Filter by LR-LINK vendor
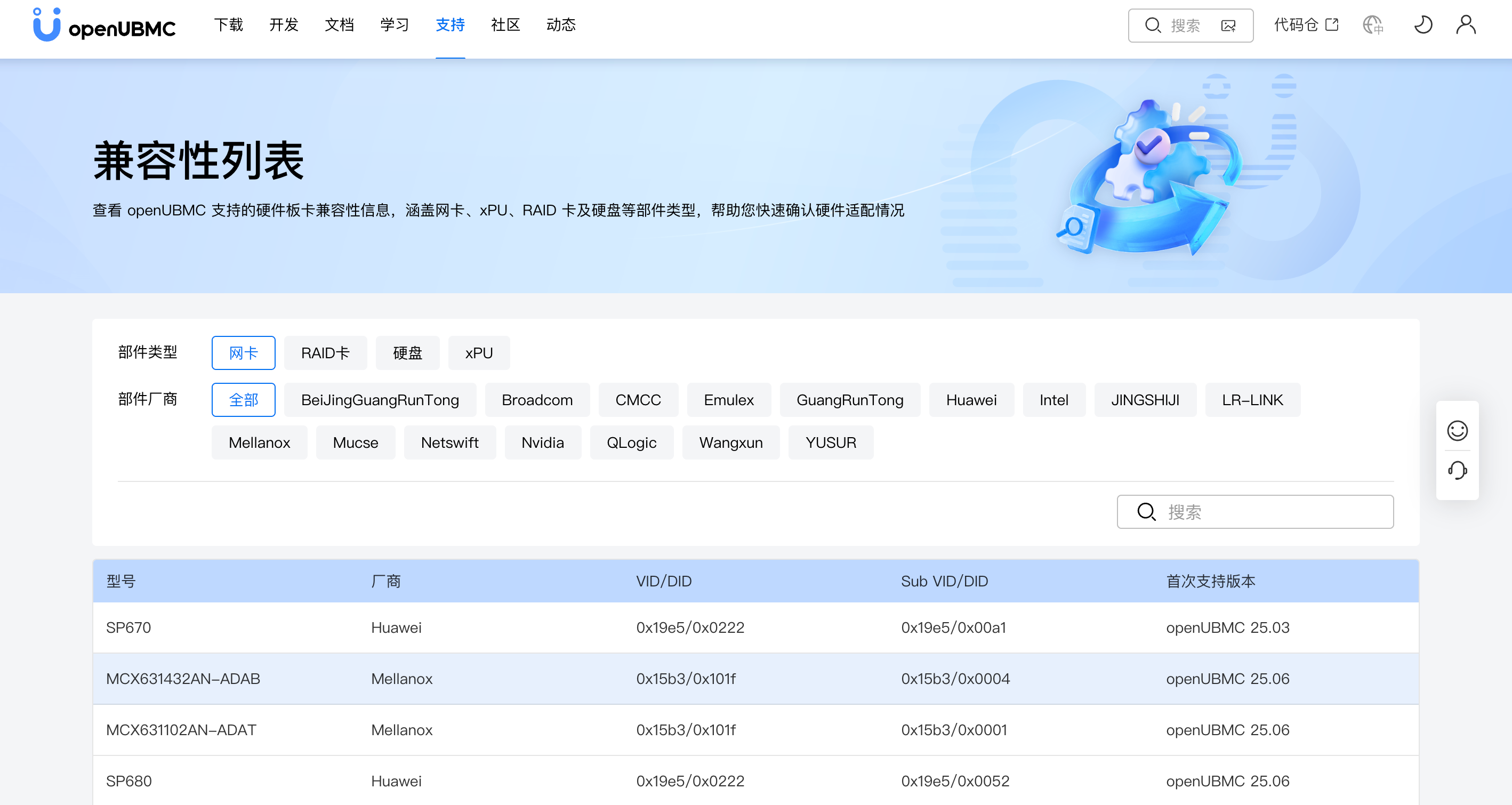Screen dimensions: 1512x805 pos(1252,399)
